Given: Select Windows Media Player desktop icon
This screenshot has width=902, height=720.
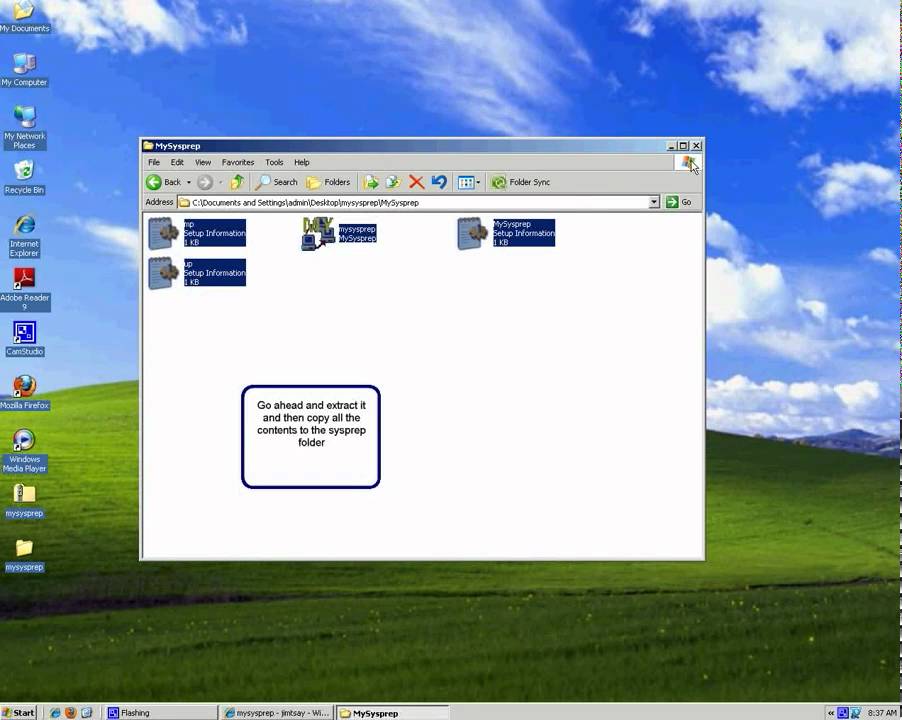Looking at the screenshot, I should [24, 451].
